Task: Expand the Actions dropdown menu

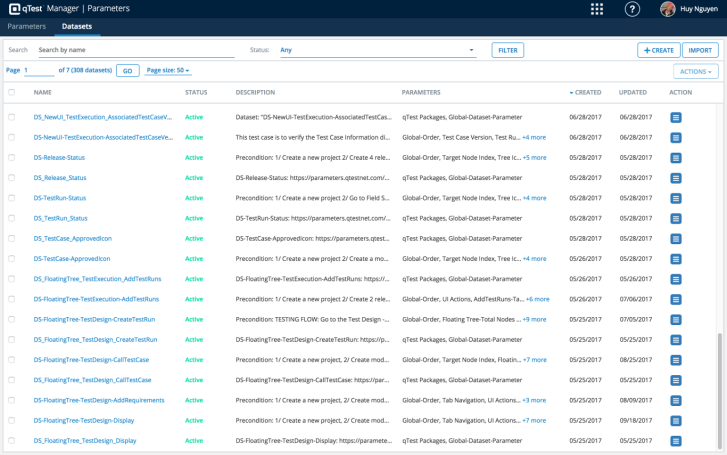Action: click(694, 72)
